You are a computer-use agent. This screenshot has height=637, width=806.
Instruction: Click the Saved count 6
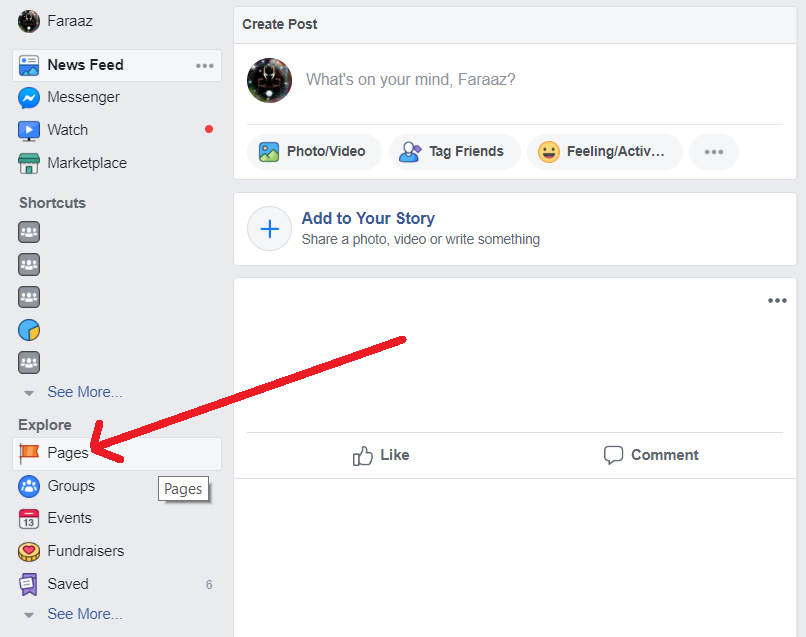(209, 585)
